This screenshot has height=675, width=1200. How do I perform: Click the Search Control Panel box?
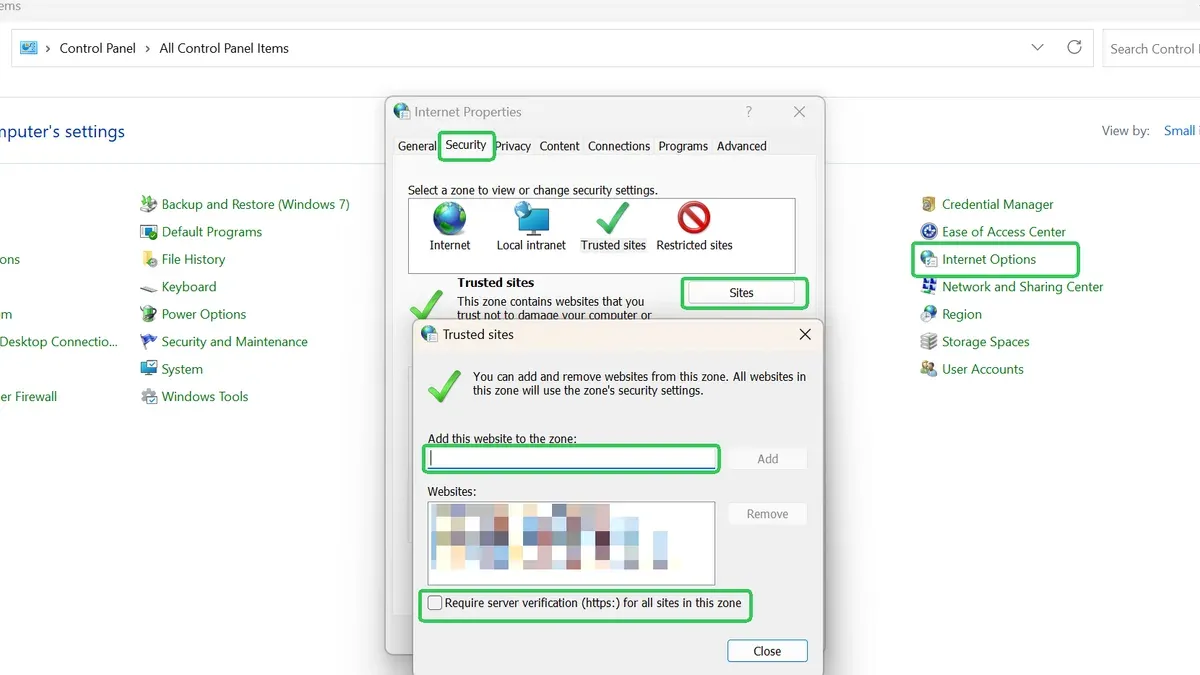1151,48
